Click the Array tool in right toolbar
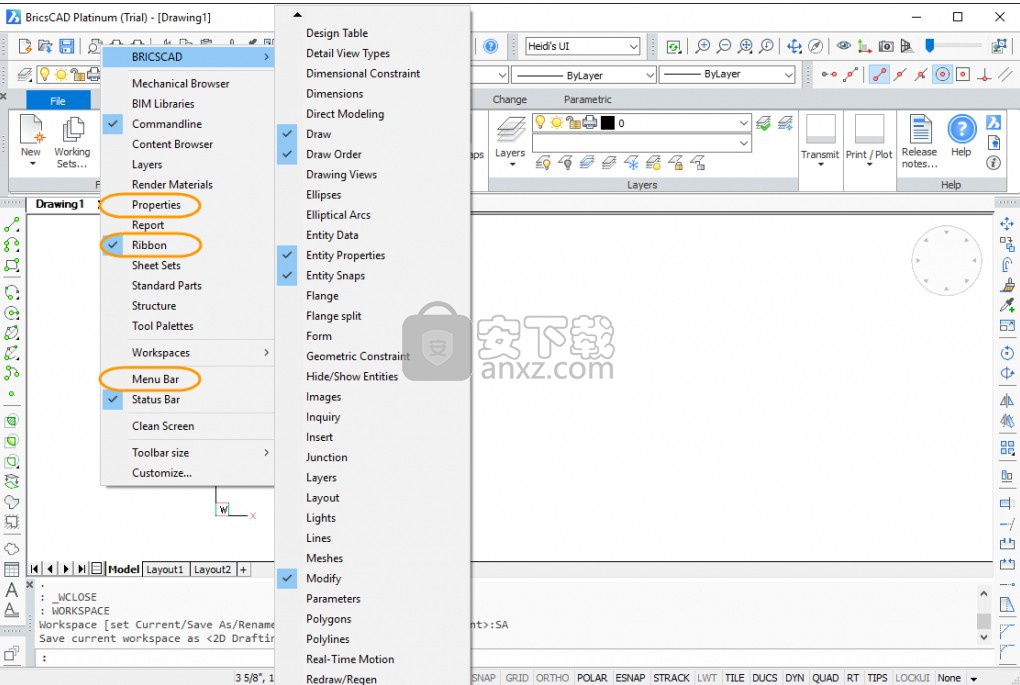 pos(1007,448)
